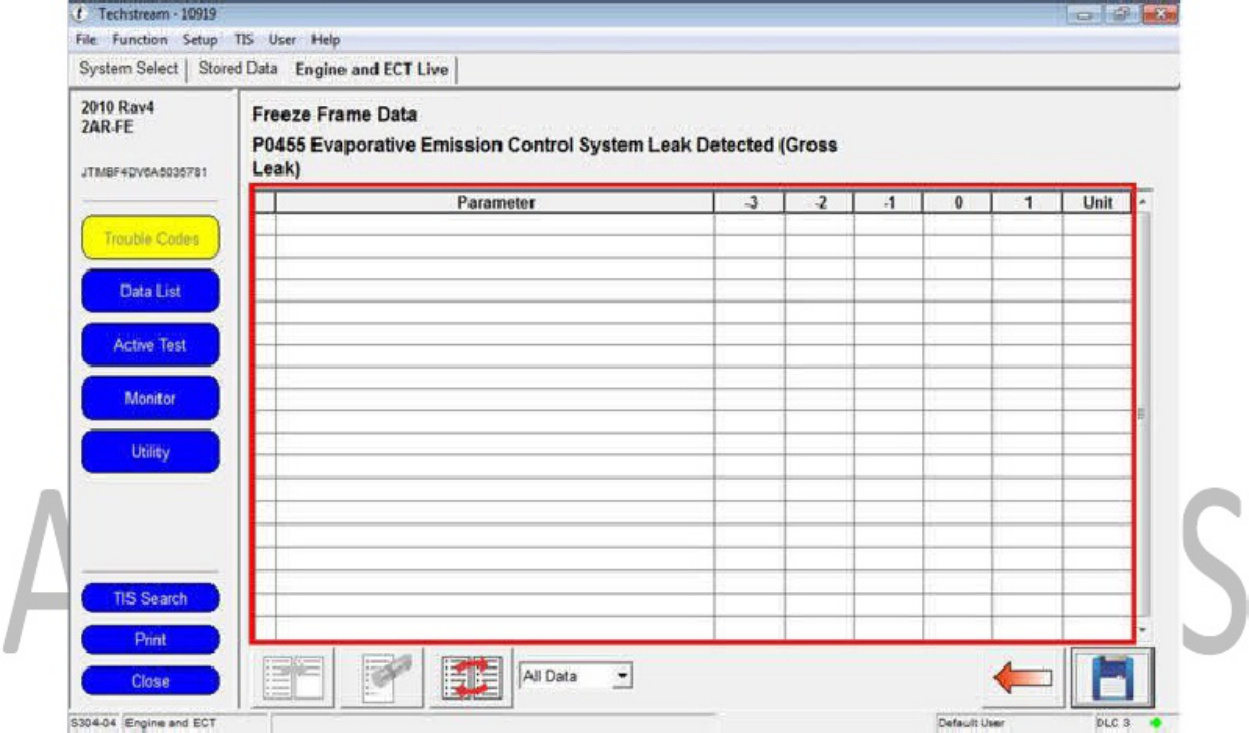Click the -1 column header
This screenshot has height=733, width=1249.
[x=888, y=202]
